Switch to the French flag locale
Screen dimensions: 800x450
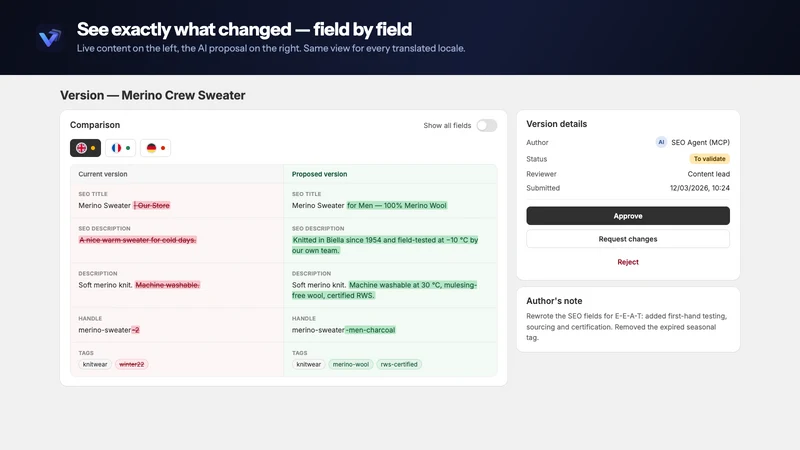(120, 148)
